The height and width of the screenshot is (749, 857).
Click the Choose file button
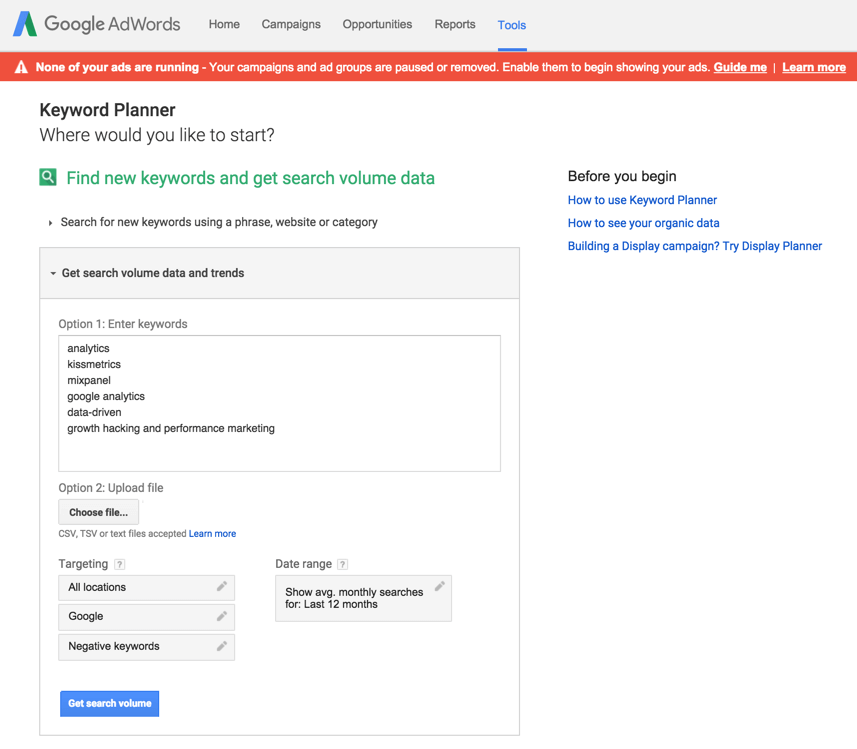98,512
